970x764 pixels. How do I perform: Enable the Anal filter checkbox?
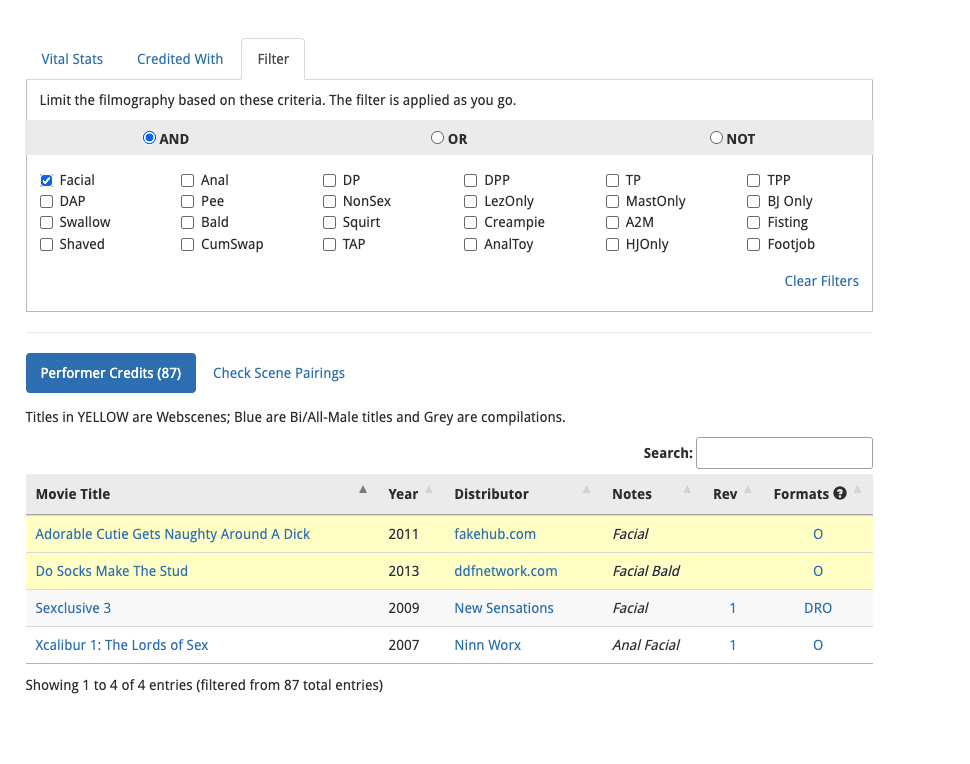pyautogui.click(x=187, y=181)
